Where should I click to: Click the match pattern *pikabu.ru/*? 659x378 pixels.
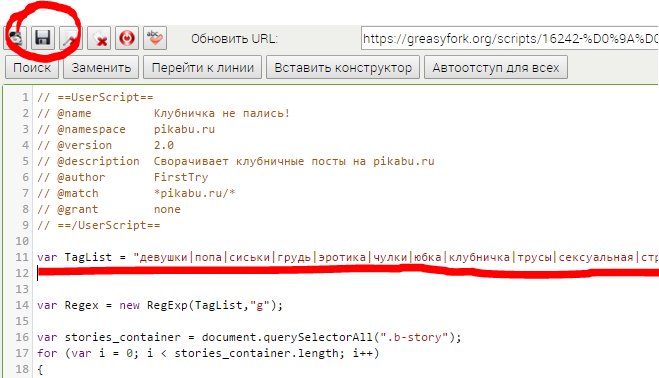(194, 193)
